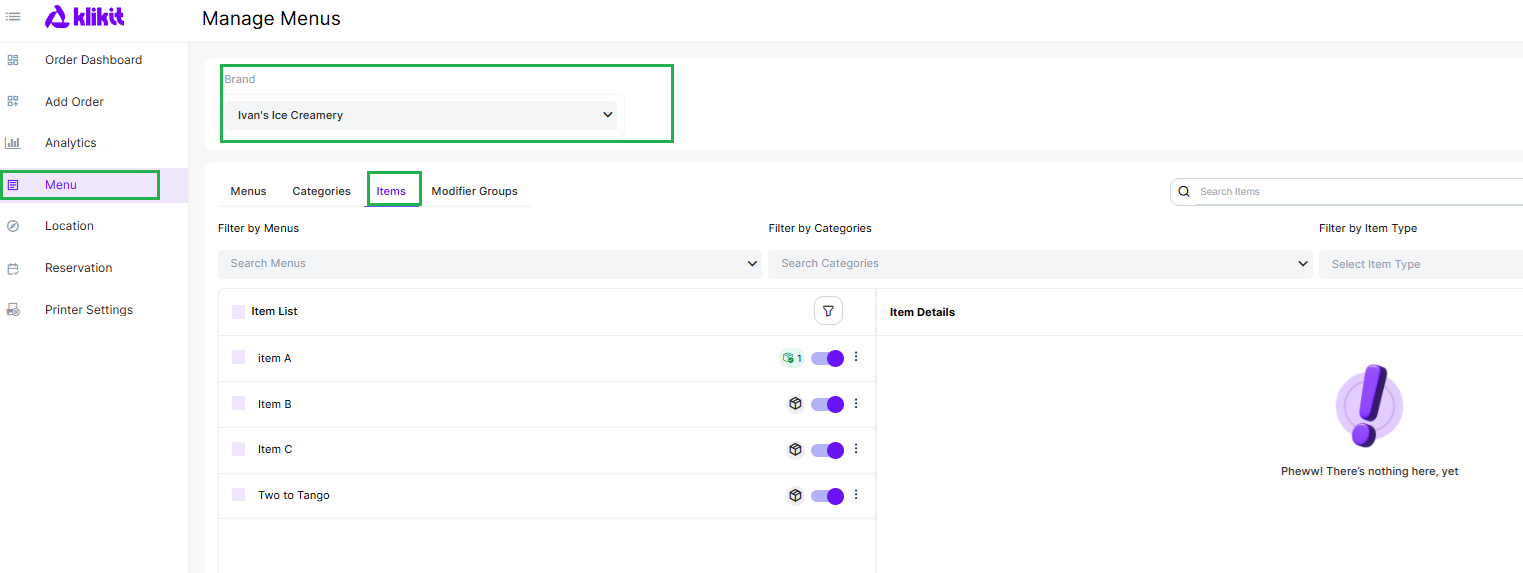The image size is (1523, 573).
Task: Switch to the Categories tab
Action: 321,191
